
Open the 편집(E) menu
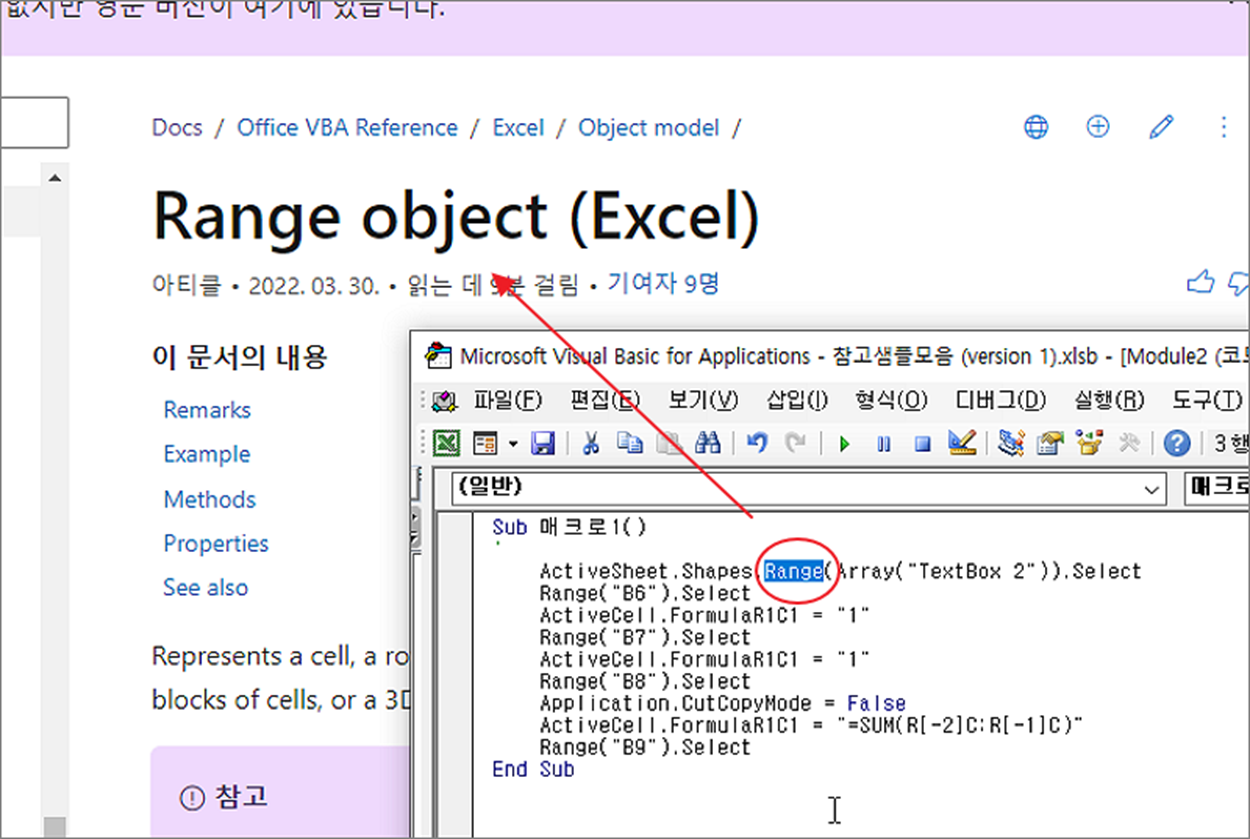point(605,401)
